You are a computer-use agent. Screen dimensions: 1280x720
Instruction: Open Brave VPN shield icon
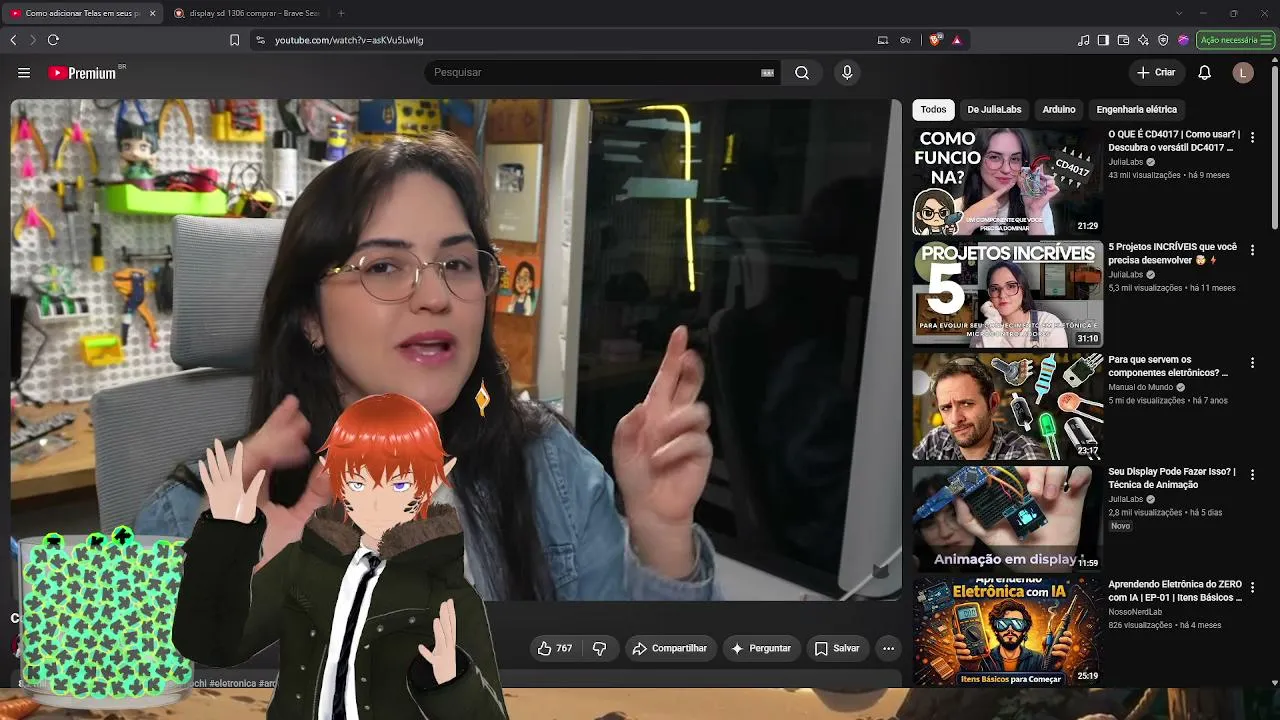(1163, 40)
